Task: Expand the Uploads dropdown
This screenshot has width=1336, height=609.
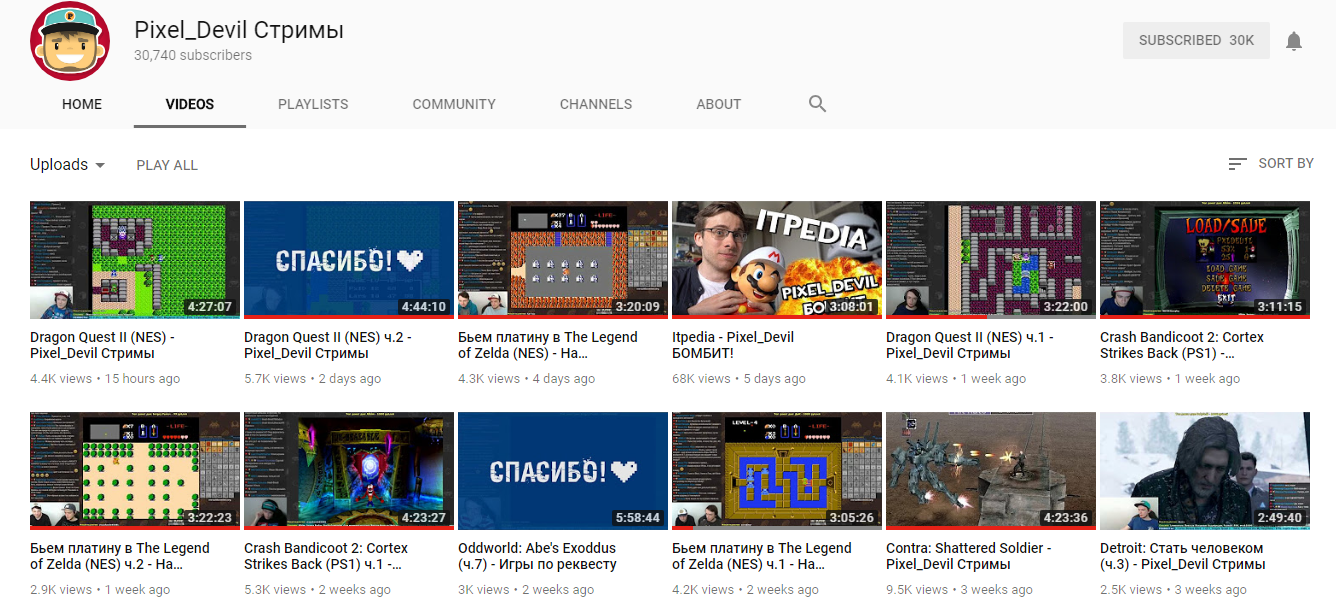Action: [68, 165]
